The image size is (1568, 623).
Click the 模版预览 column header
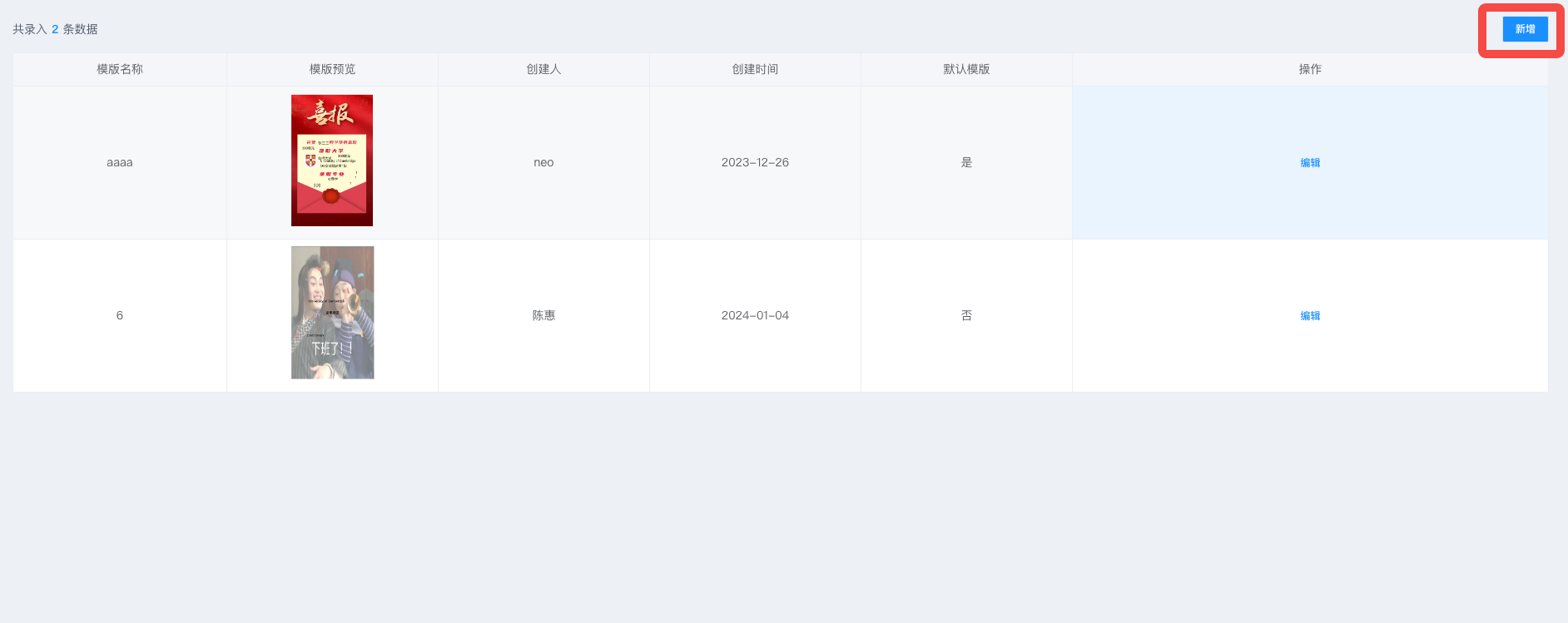332,69
